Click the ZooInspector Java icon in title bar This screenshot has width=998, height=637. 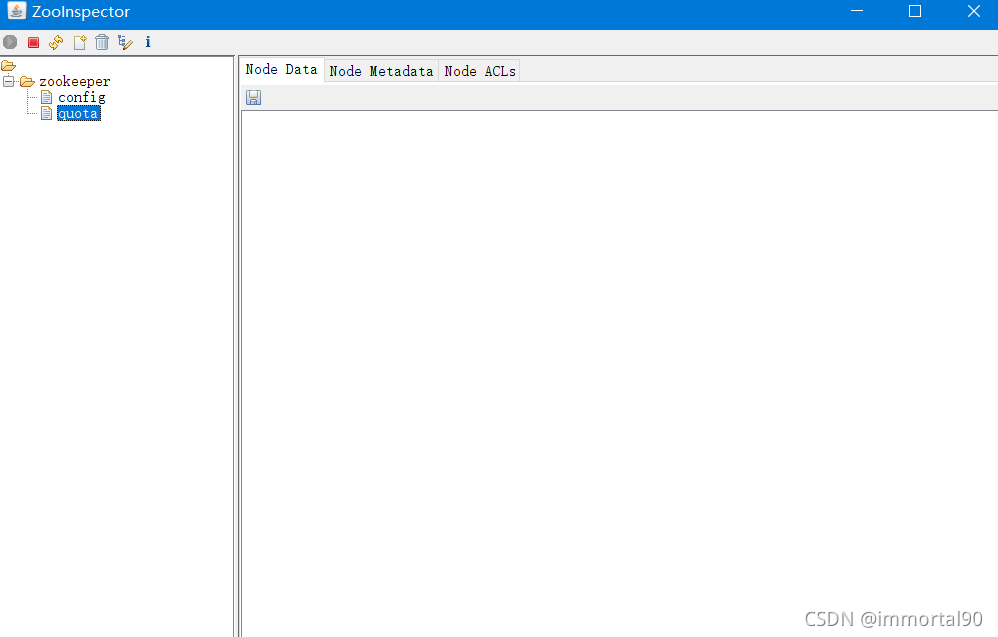(17, 11)
